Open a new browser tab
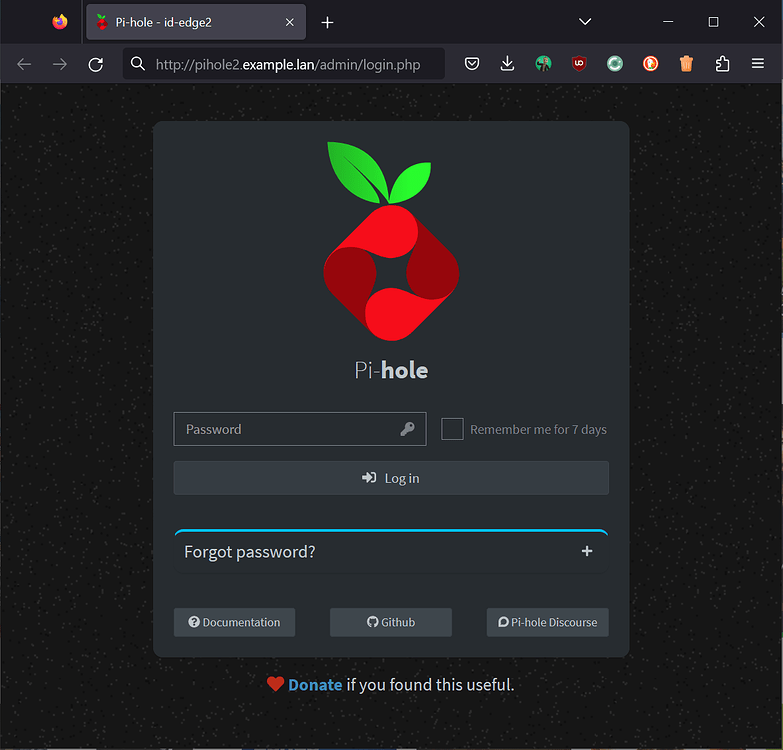Screen dimensions: 783x750 coord(327,22)
